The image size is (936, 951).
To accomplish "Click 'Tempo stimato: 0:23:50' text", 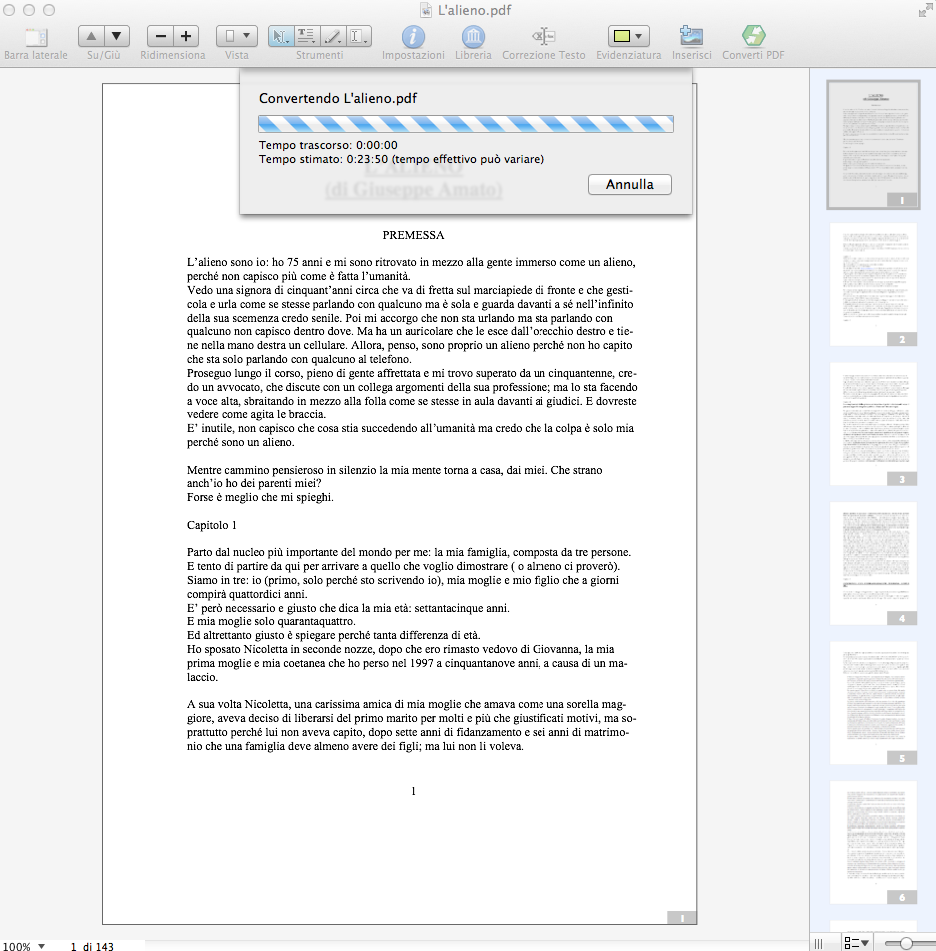I will pyautogui.click(x=323, y=159).
